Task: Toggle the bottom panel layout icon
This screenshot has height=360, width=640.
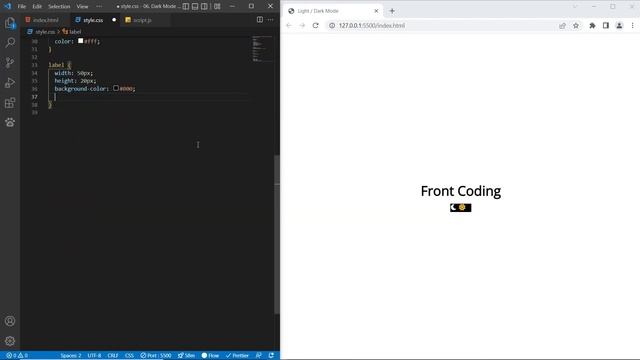Action: tap(195, 6)
